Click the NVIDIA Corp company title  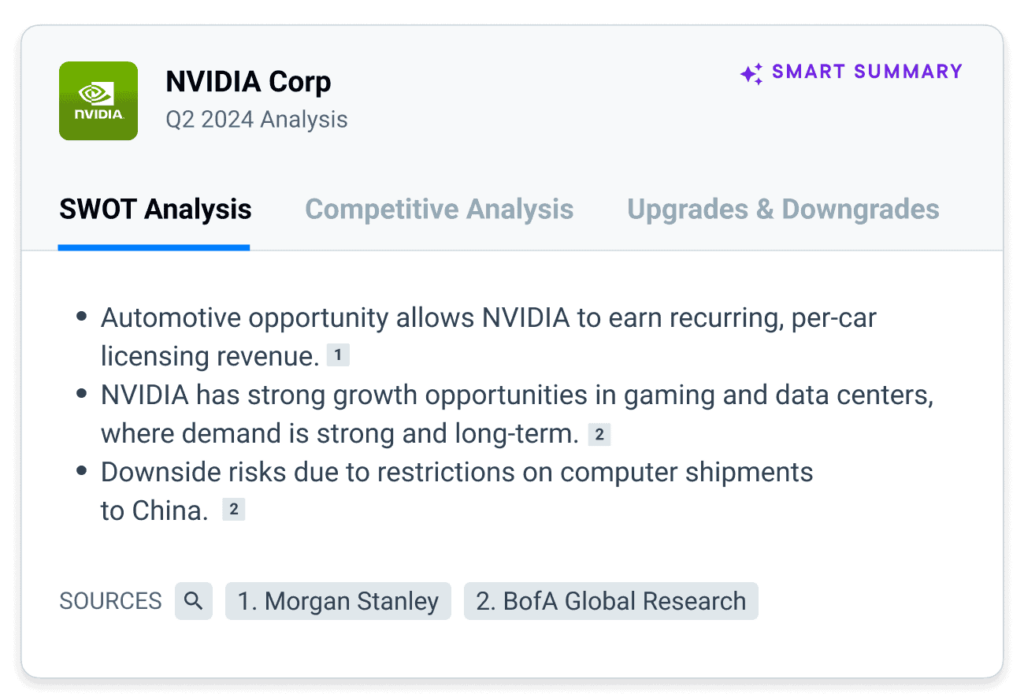(248, 82)
